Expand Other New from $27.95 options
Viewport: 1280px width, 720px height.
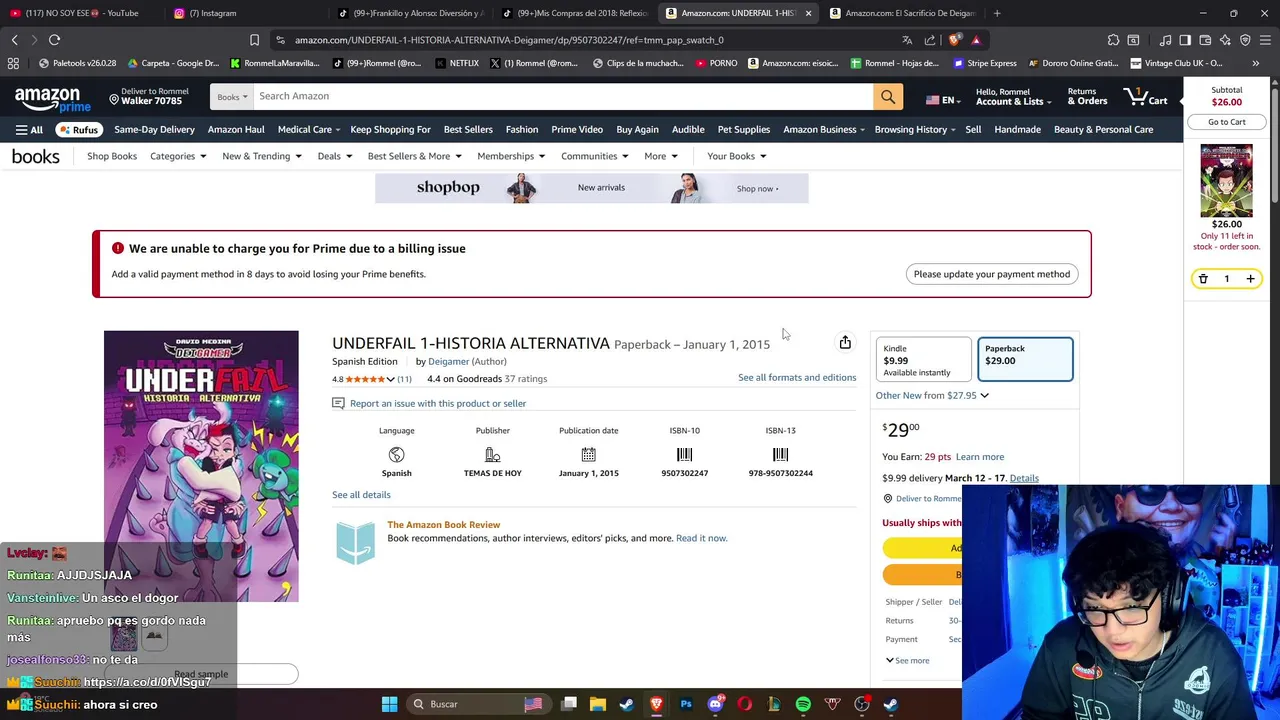(932, 395)
